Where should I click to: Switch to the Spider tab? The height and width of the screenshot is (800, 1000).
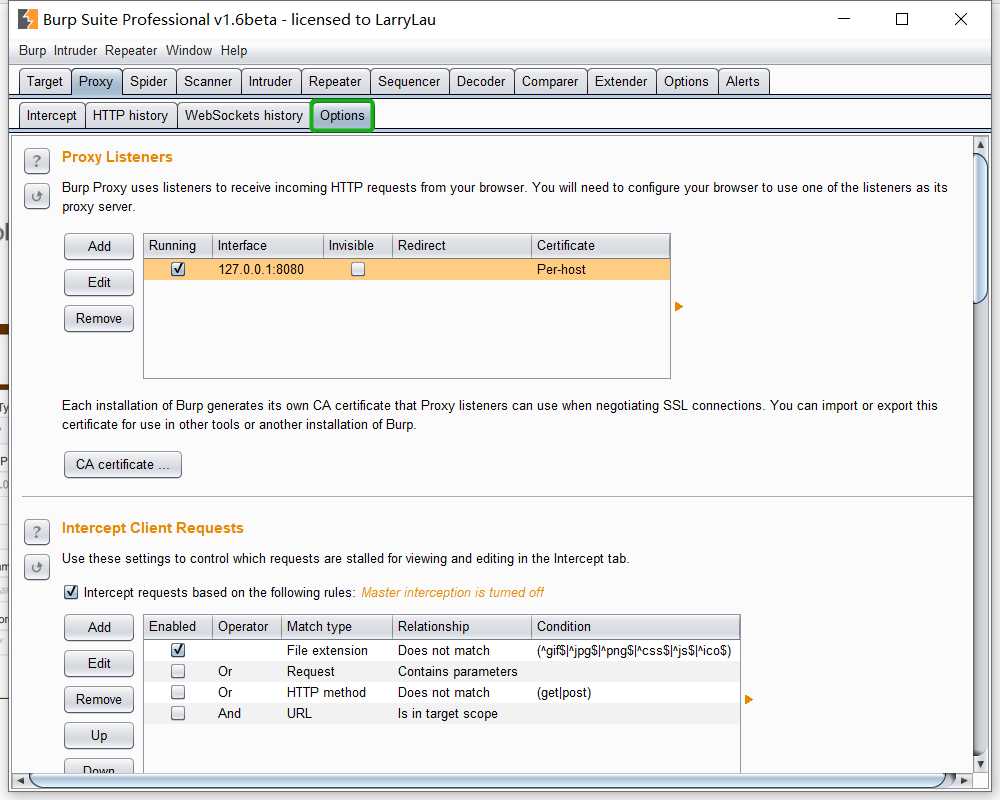tap(149, 82)
